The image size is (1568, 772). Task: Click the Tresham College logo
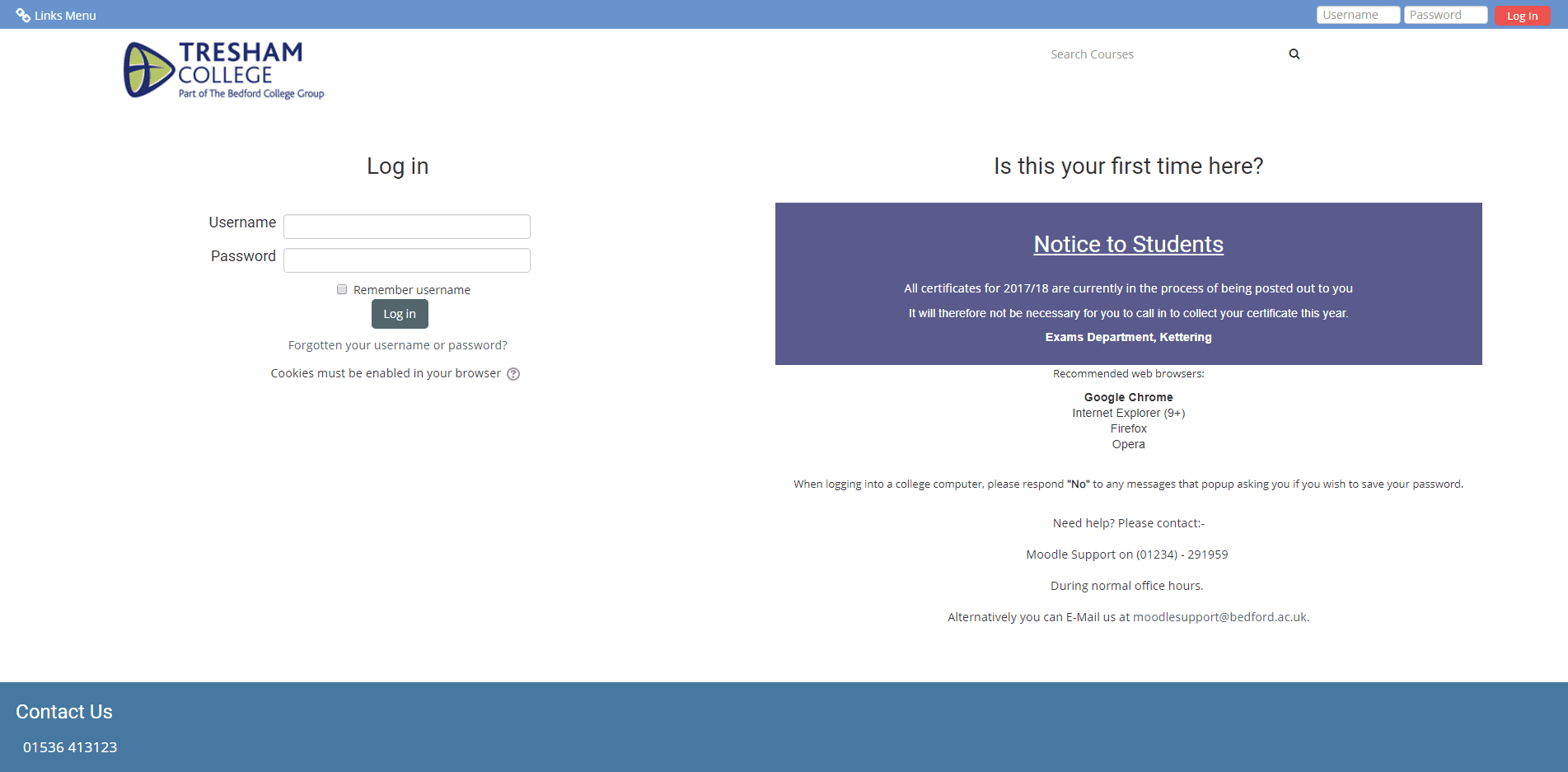(x=224, y=71)
